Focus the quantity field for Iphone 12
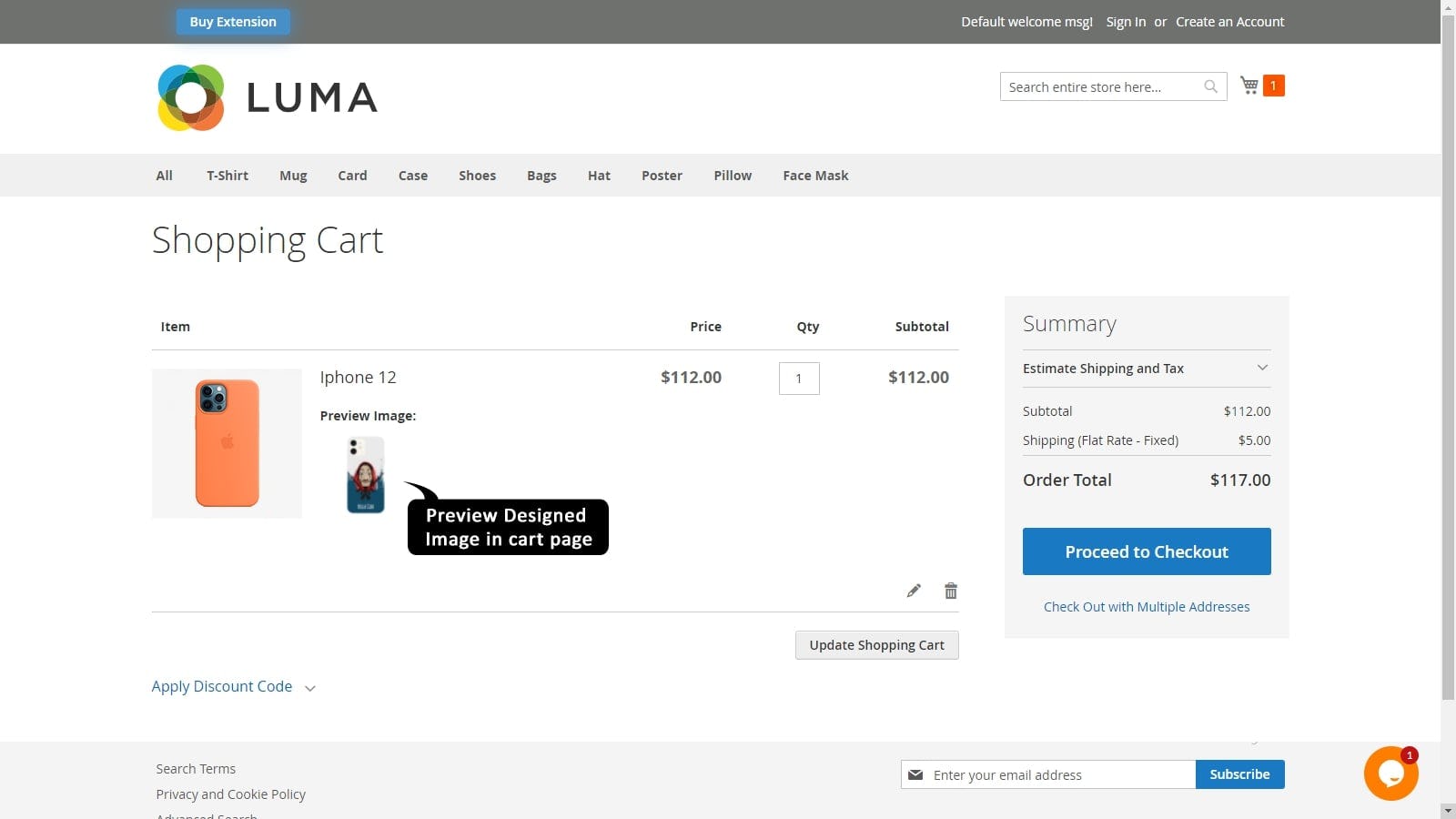This screenshot has height=819, width=1456. [x=799, y=379]
